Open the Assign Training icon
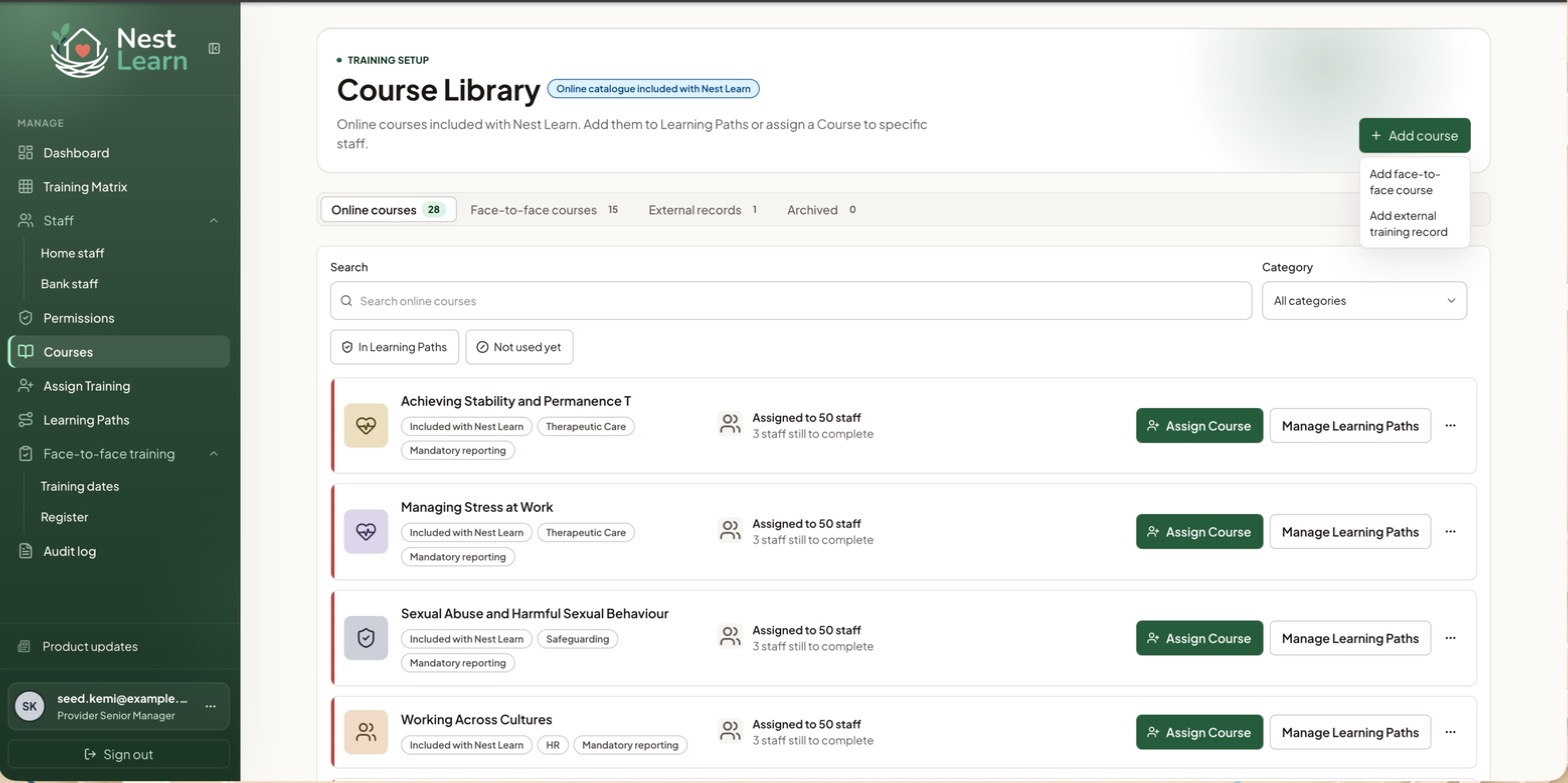 click(x=26, y=386)
